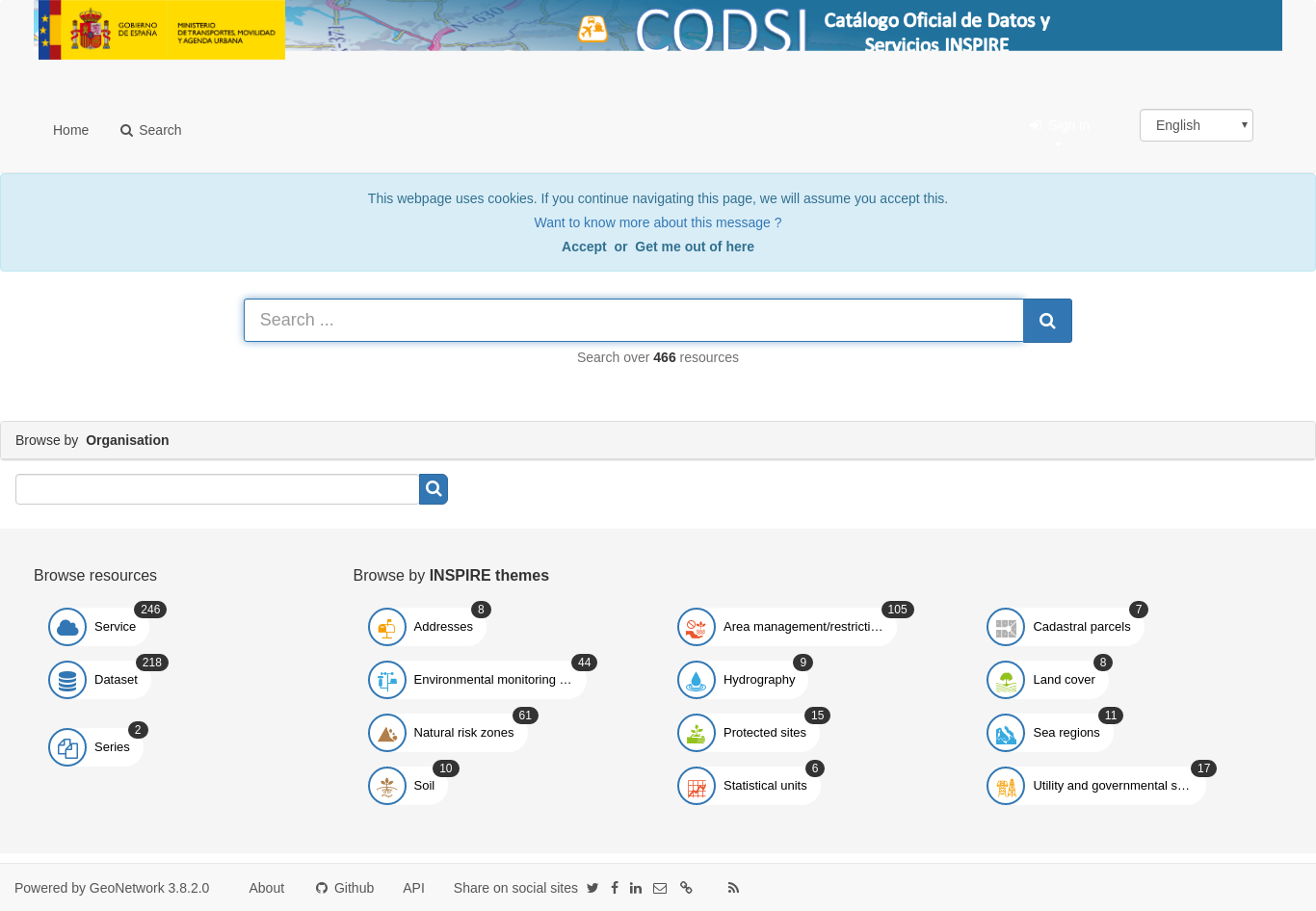
Task: Share on Twitter icon in footer
Action: [x=592, y=888]
